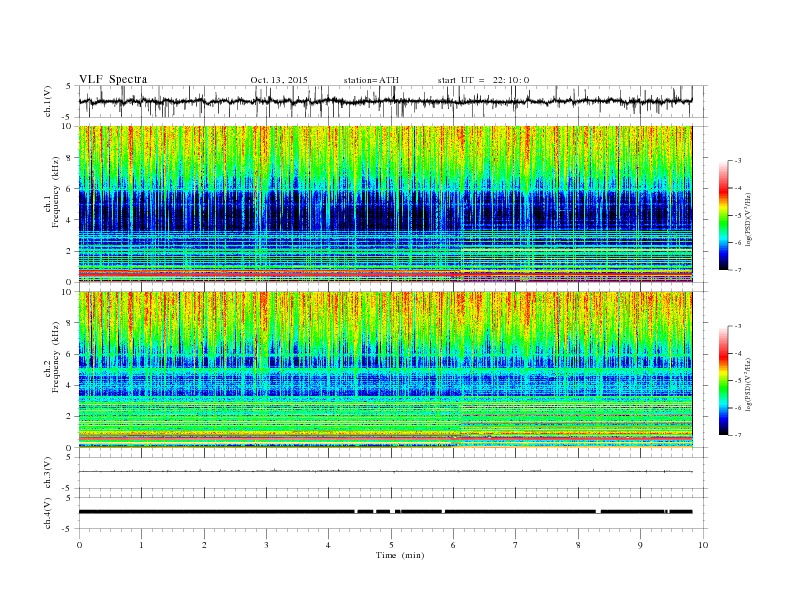
Task: Select the date text "Oct. 13, 2015"
Action: click(279, 80)
